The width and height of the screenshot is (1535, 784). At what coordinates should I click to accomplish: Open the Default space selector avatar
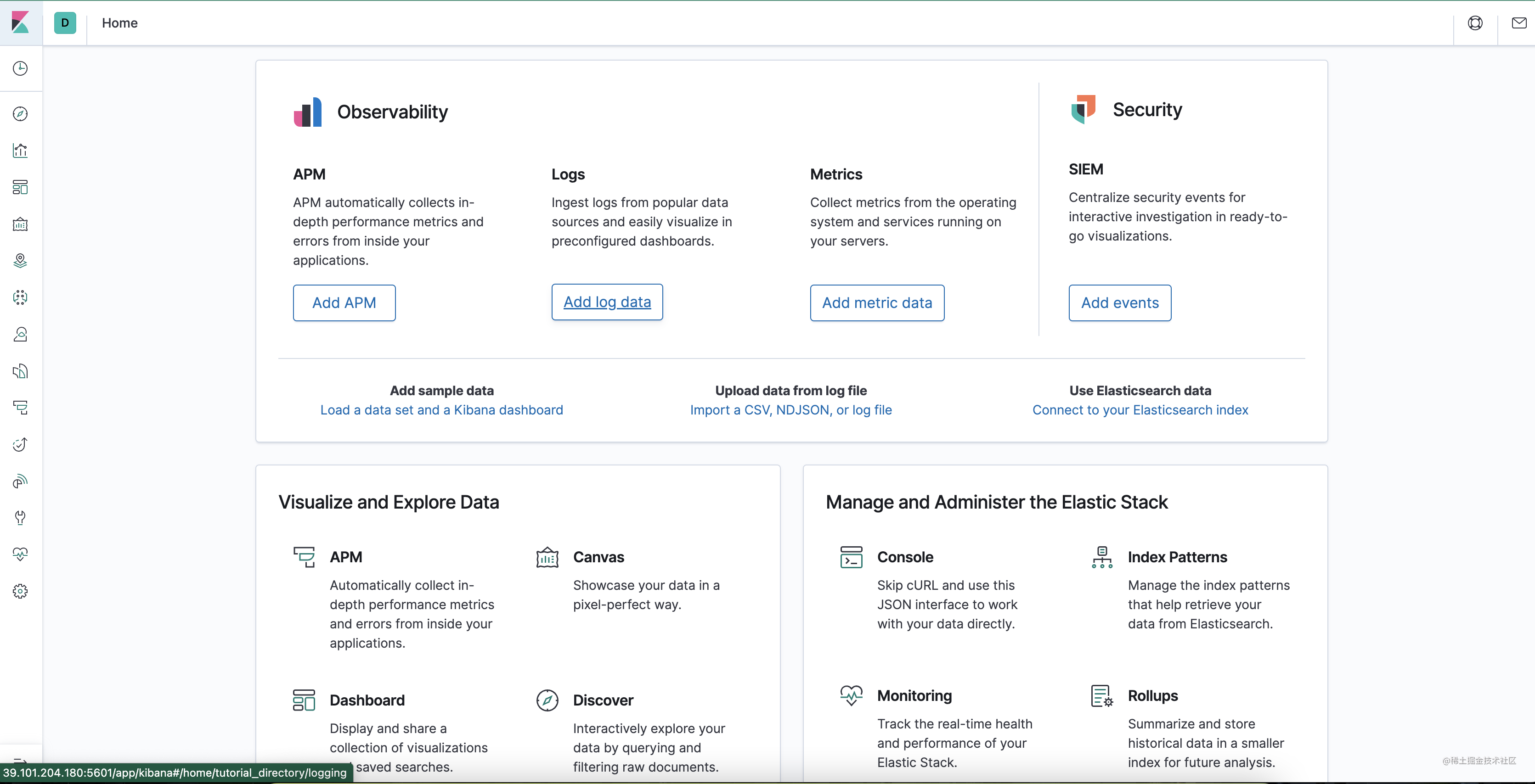tap(65, 22)
